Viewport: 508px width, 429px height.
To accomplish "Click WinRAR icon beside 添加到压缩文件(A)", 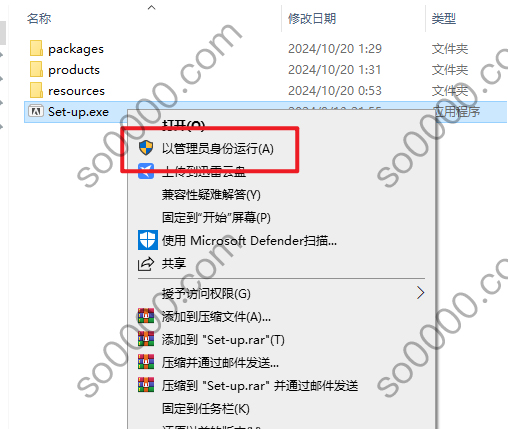I will 146,316.
